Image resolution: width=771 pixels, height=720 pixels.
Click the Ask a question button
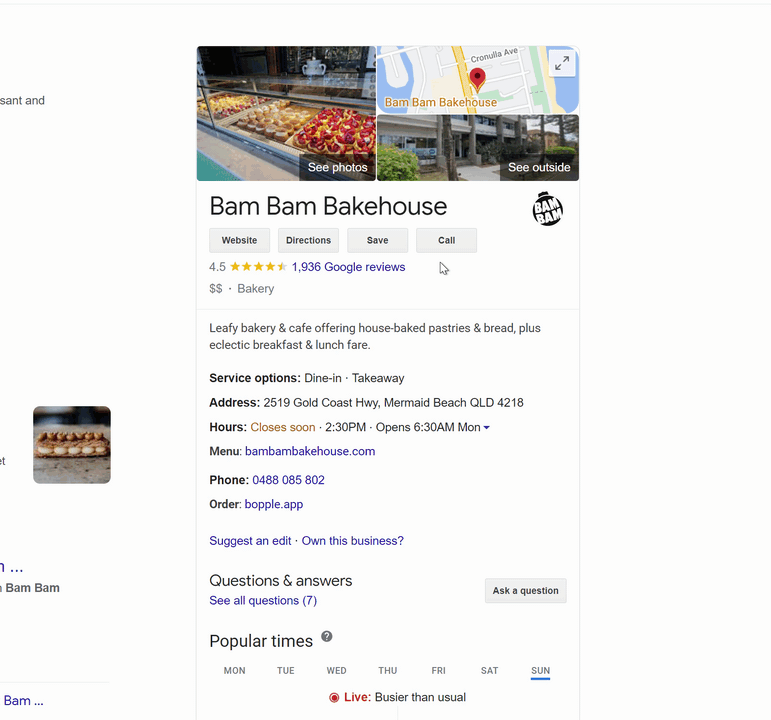point(525,591)
